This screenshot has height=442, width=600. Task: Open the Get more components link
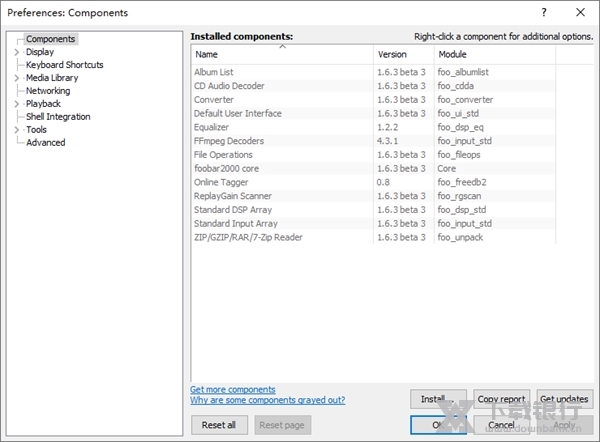233,390
